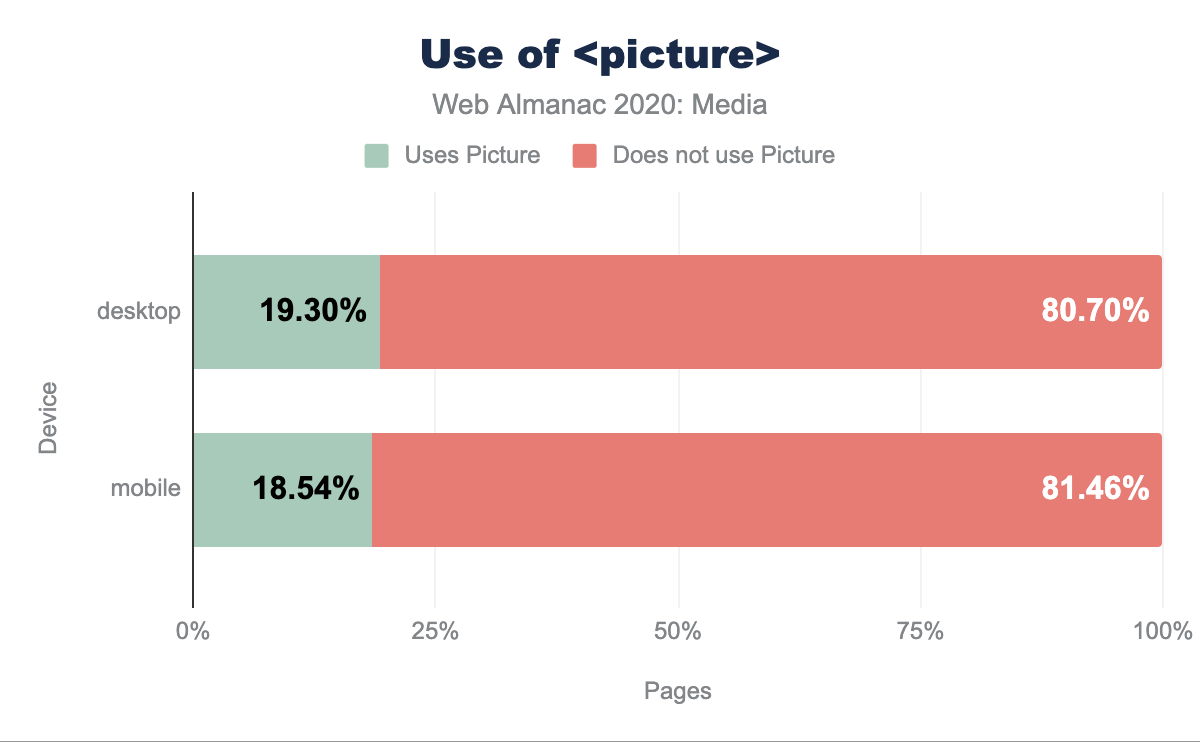This screenshot has width=1200, height=742.
Task: Click the "desktop" category axis label
Action: 139,311
